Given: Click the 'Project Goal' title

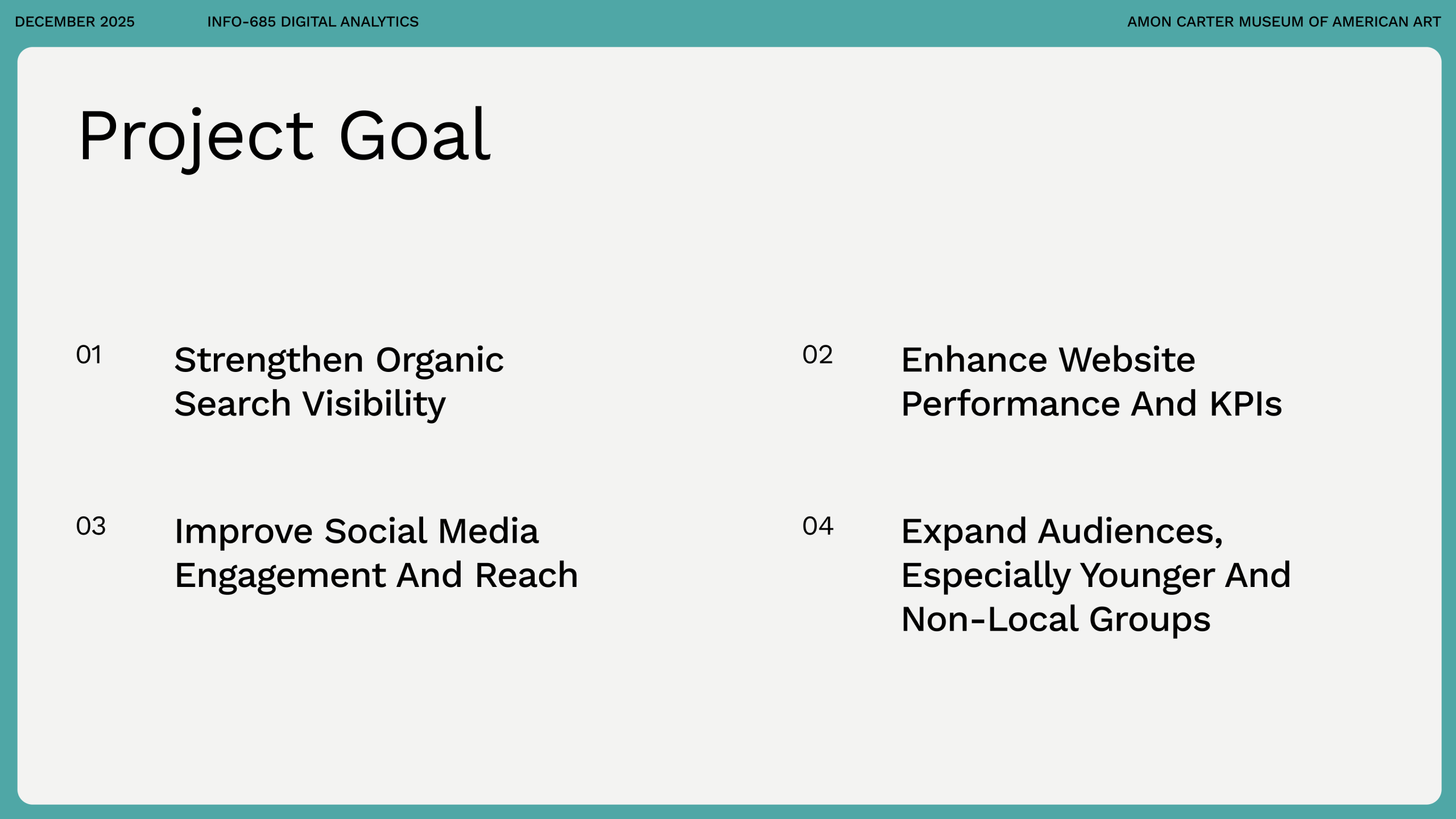Looking at the screenshot, I should tap(284, 135).
